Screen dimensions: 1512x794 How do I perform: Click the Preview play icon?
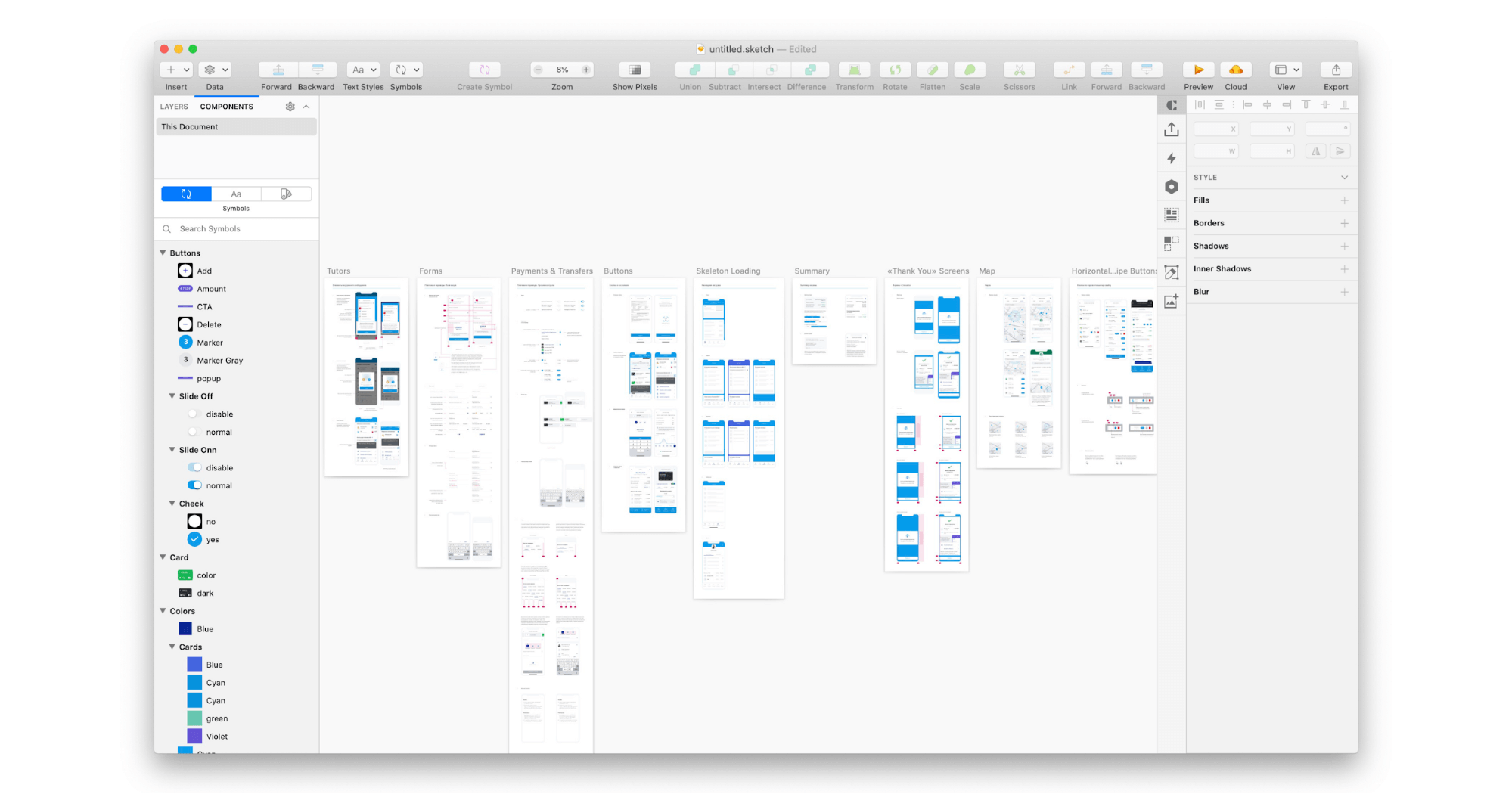coord(1198,70)
